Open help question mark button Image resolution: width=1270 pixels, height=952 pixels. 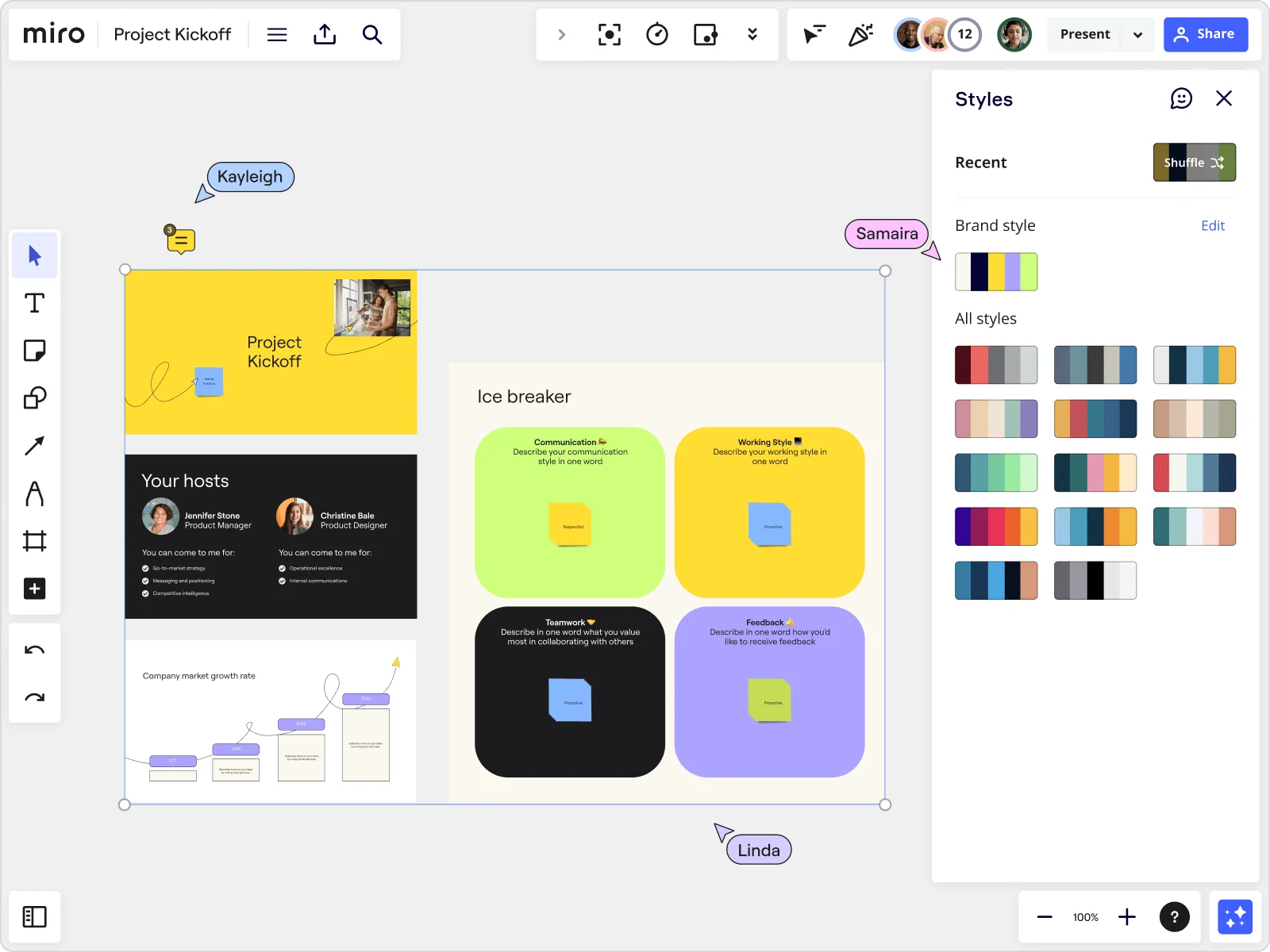1174,917
